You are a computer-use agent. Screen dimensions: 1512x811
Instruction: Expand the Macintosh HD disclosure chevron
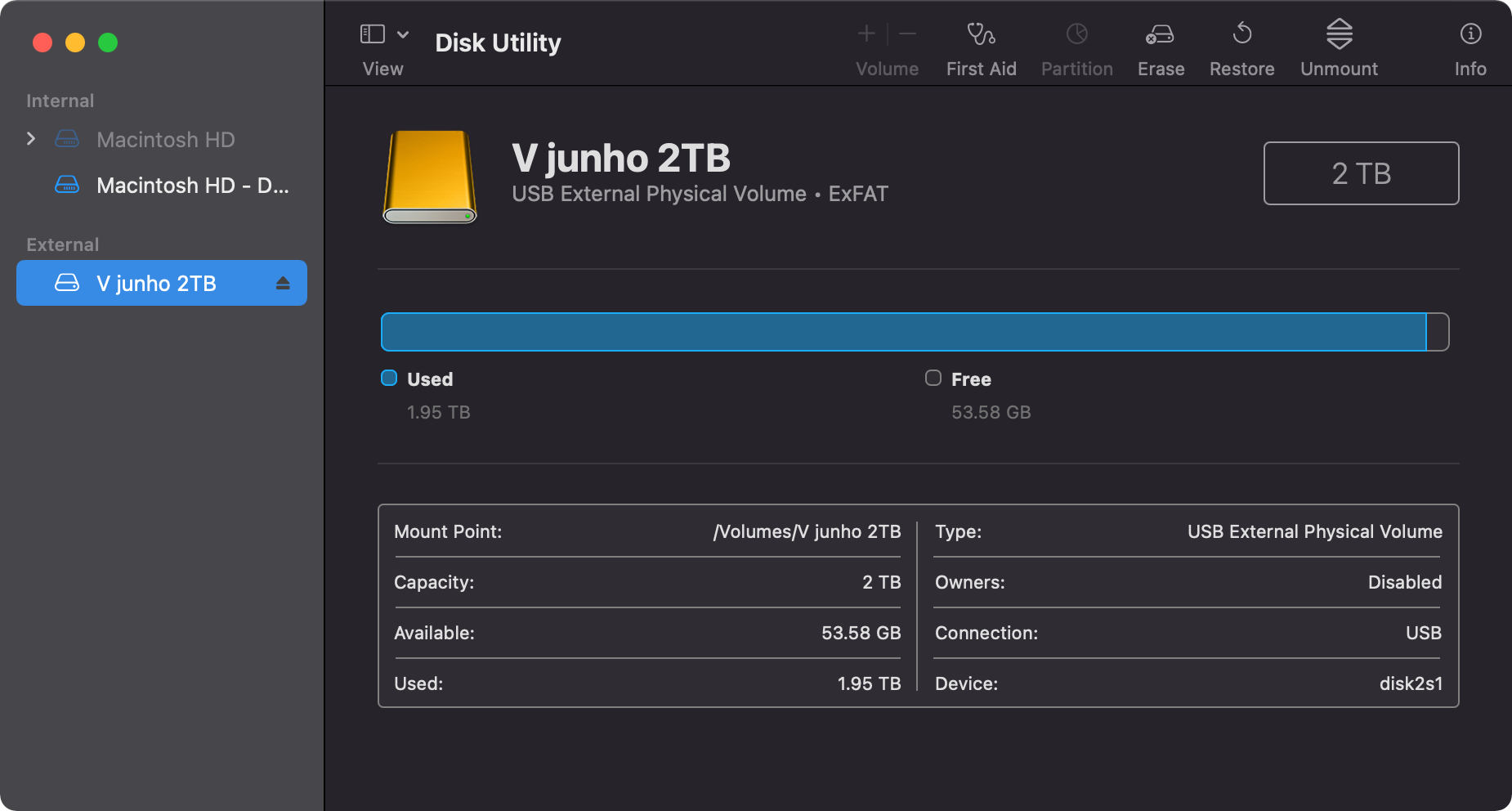click(31, 139)
